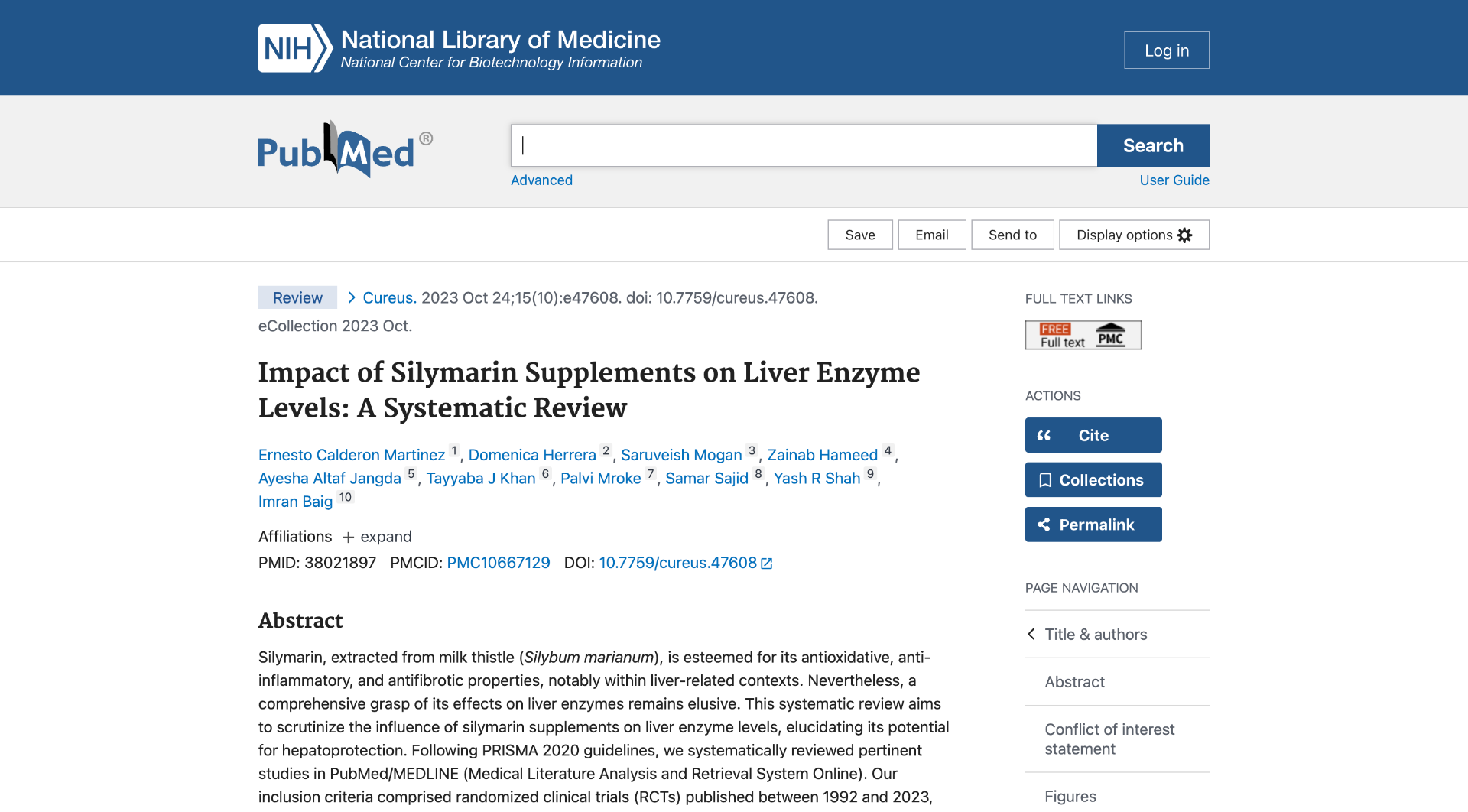Open the Cureus journal menu
This screenshot has height=812, width=1468.
coord(389,297)
